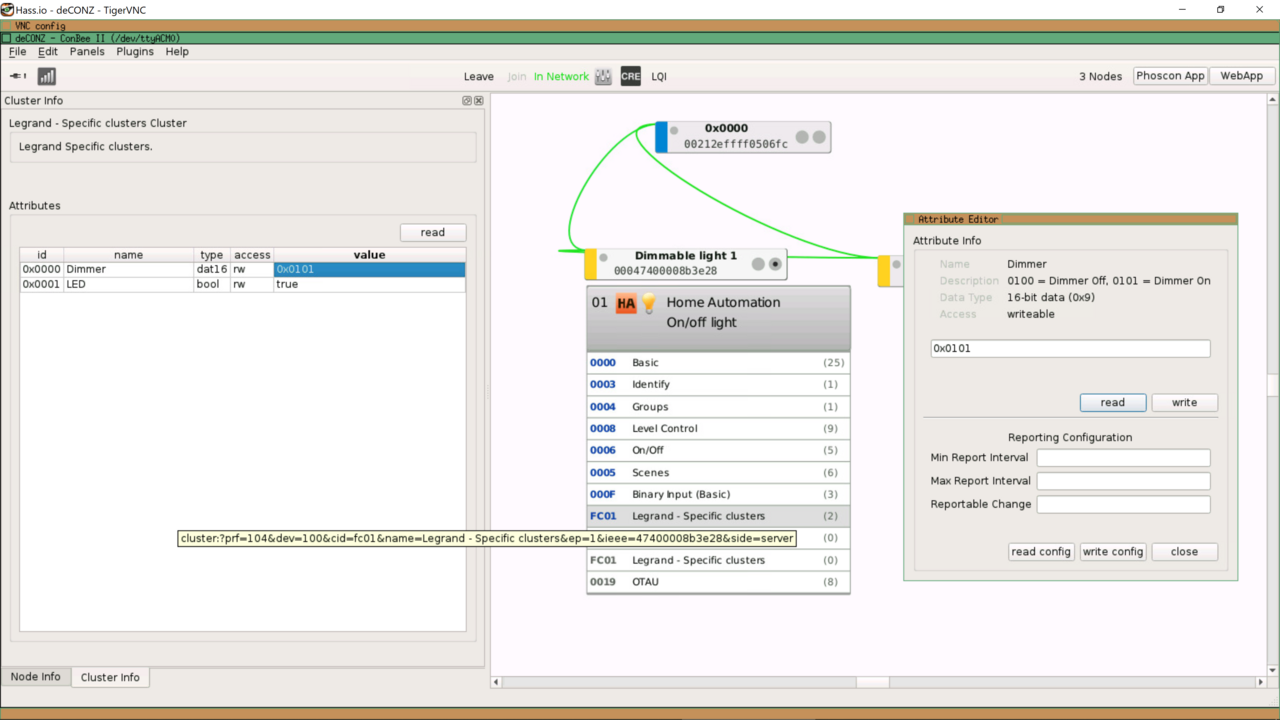Click the 0x0000 coordinator node title
This screenshot has width=1280, height=720.
[x=726, y=128]
